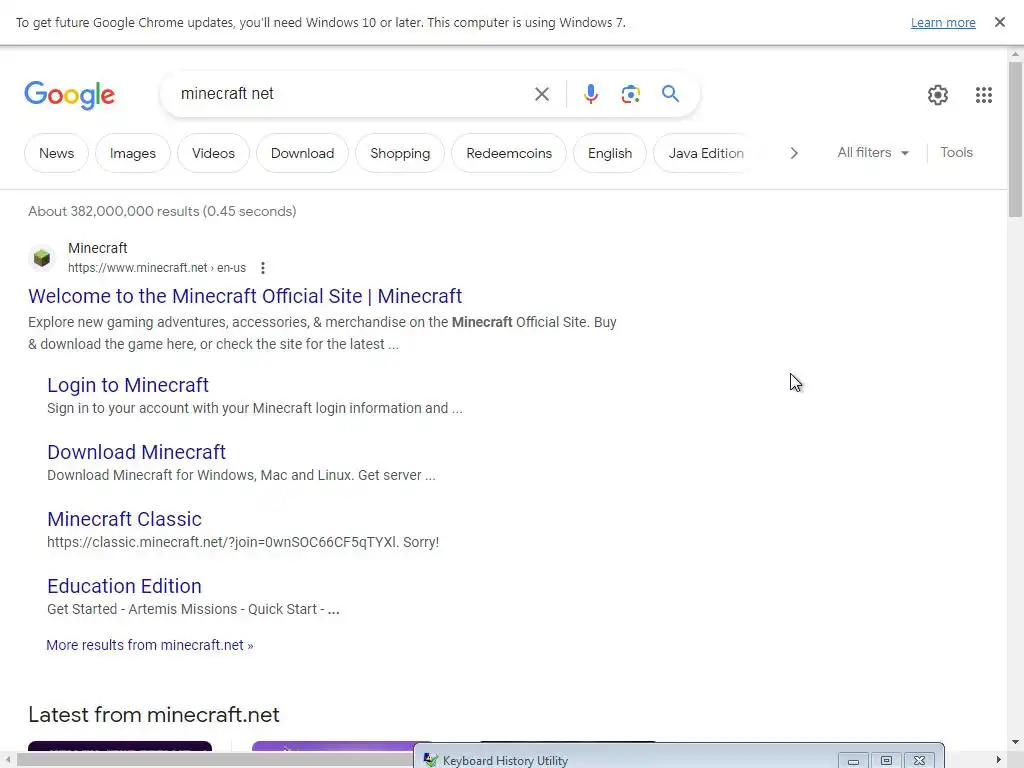Click More results from minecraft.net
The width and height of the screenshot is (1024, 768).
150,645
